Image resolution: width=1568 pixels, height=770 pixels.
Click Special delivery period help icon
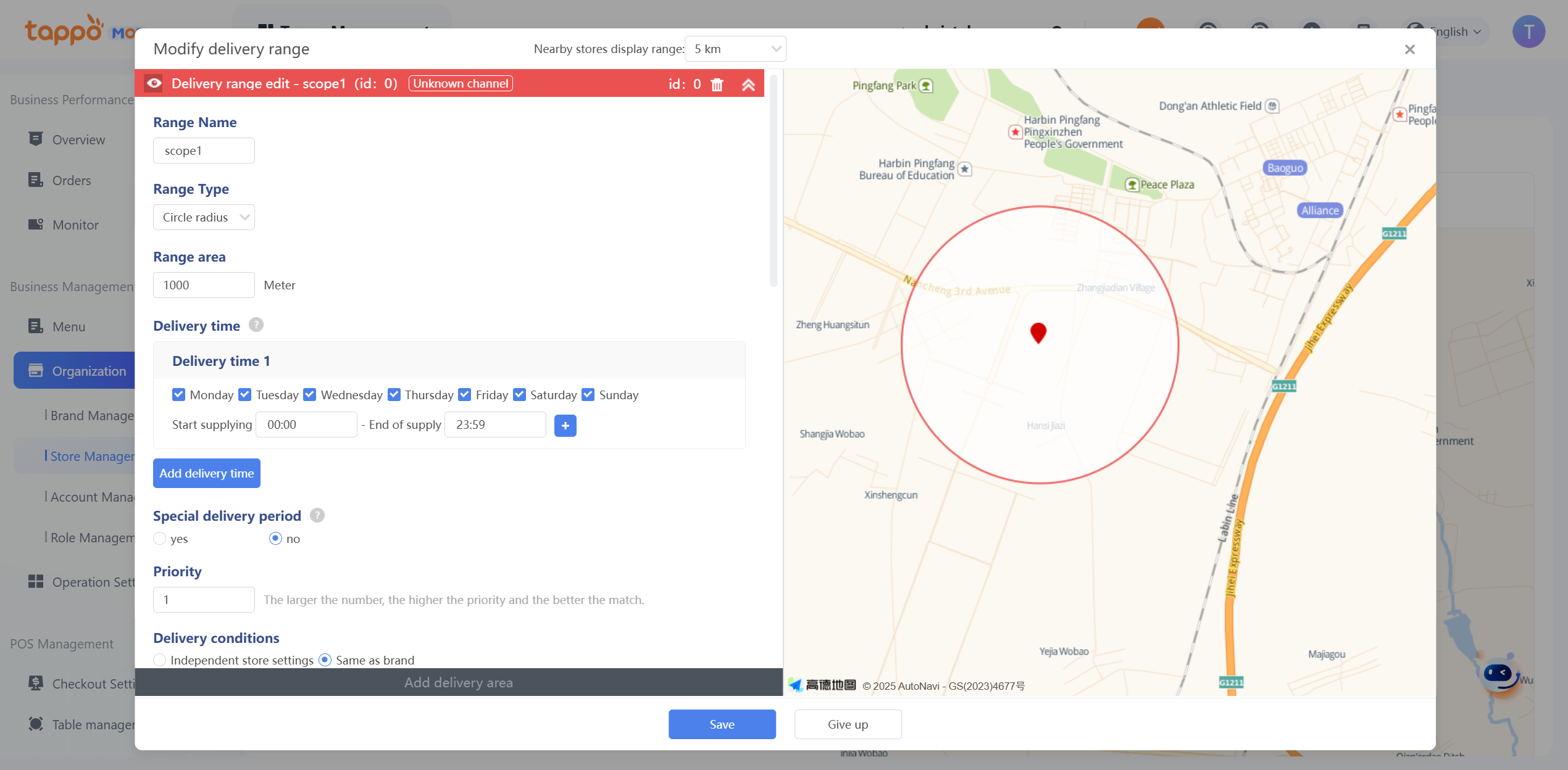click(x=317, y=515)
